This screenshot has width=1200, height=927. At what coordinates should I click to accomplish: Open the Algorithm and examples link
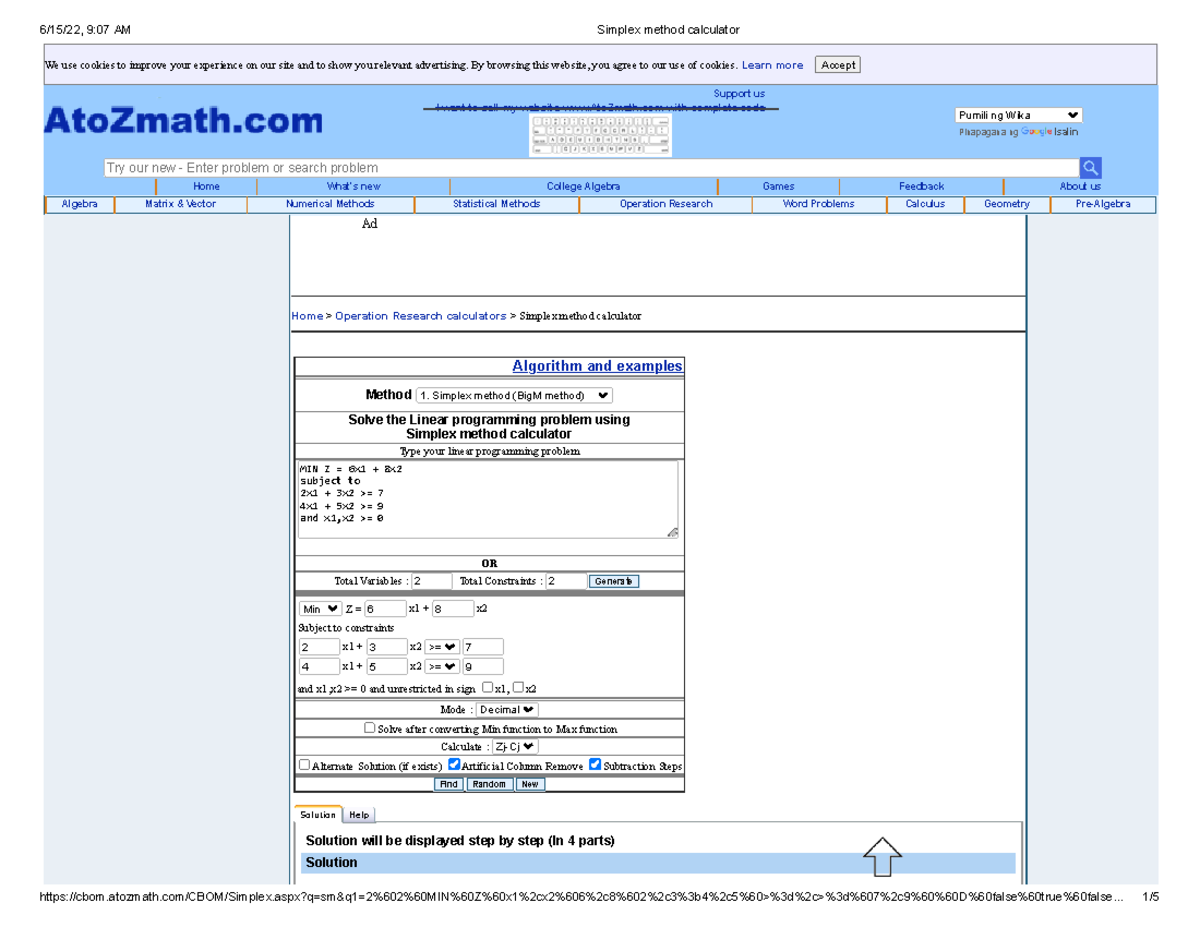coord(597,365)
